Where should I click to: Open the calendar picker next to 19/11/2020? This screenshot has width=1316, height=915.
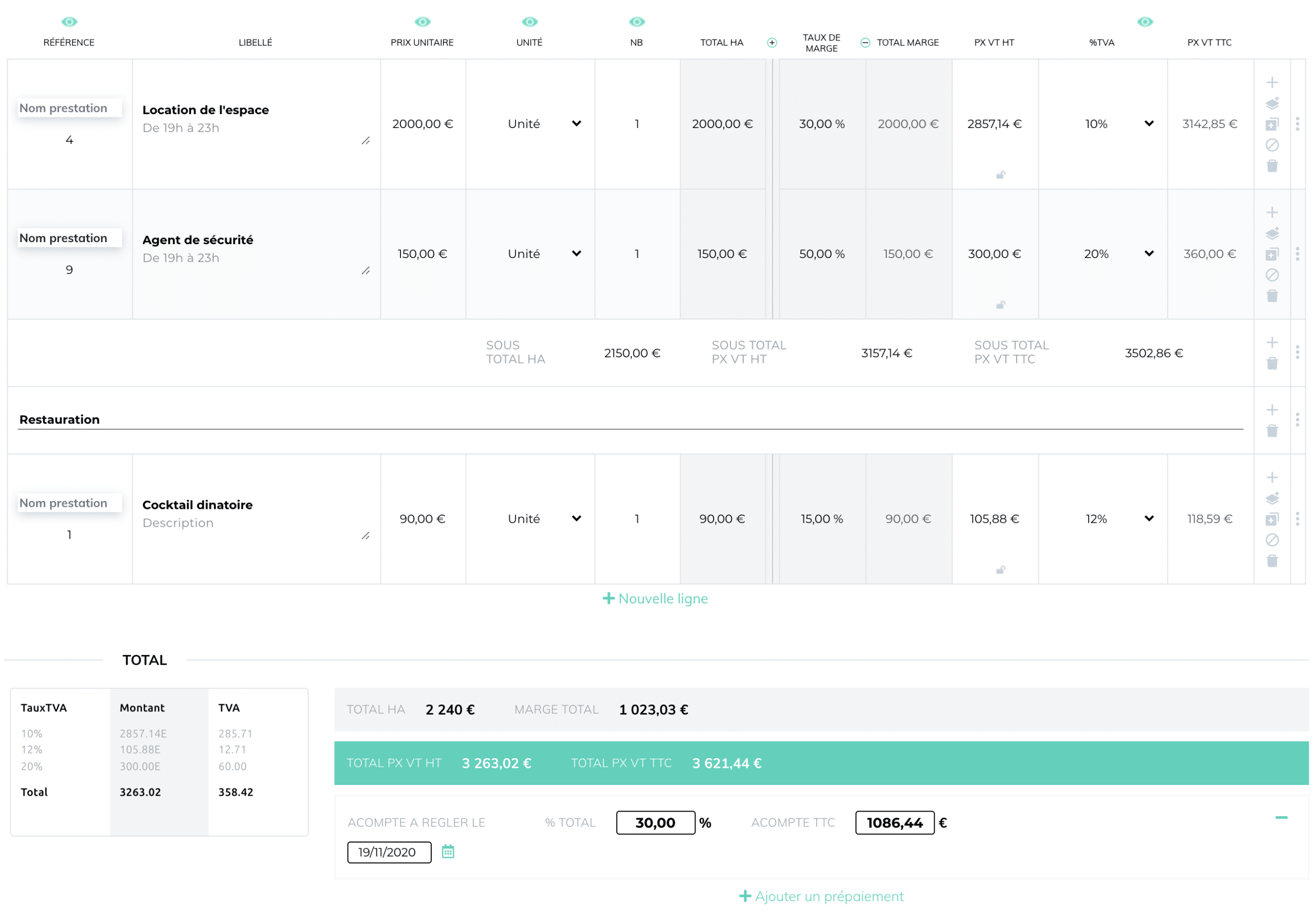click(x=448, y=851)
